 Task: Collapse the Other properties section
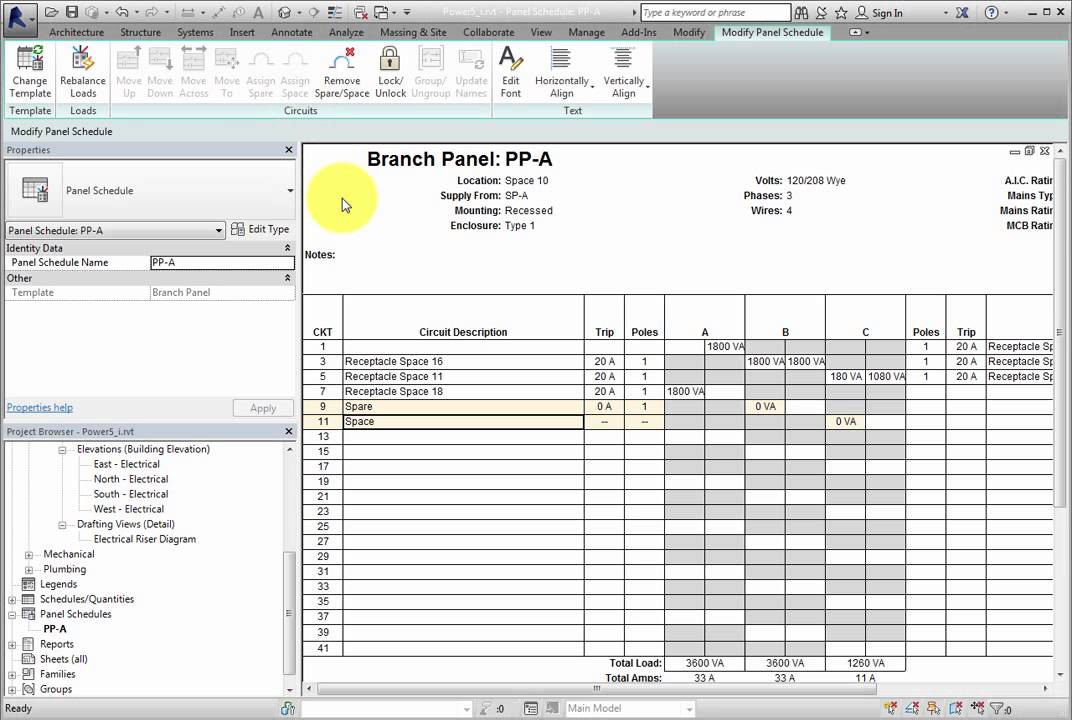(x=287, y=278)
